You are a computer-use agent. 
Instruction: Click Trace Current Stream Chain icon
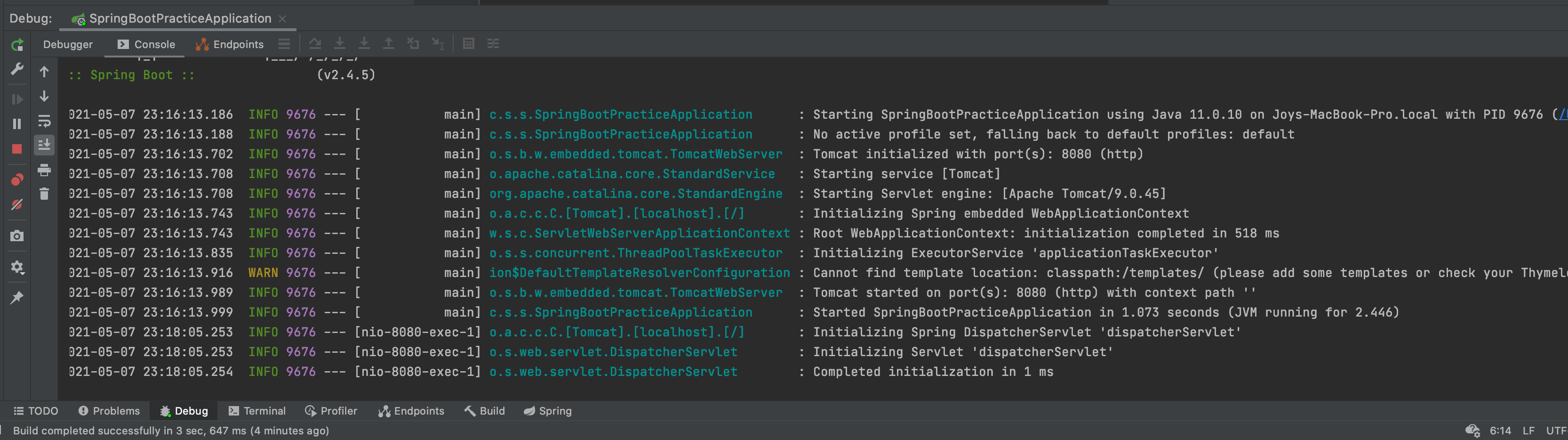[x=493, y=44]
